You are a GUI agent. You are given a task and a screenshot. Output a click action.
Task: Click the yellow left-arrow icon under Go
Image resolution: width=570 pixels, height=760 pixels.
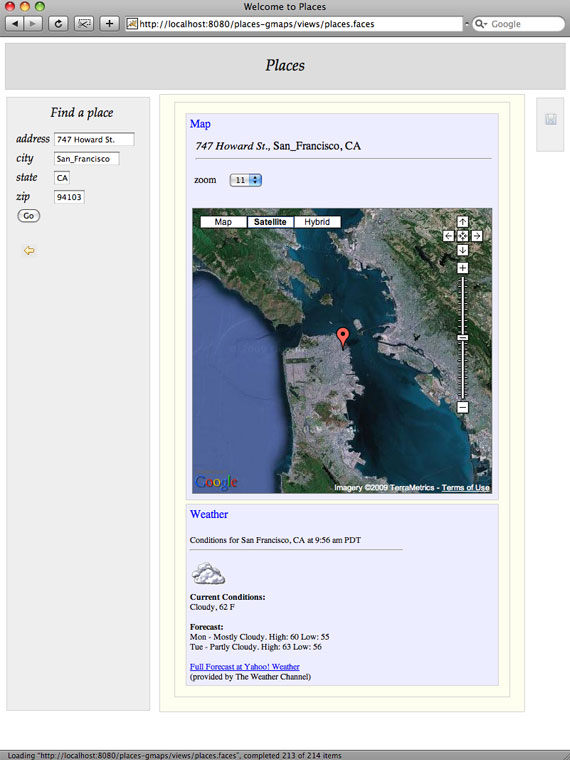pyautogui.click(x=29, y=251)
